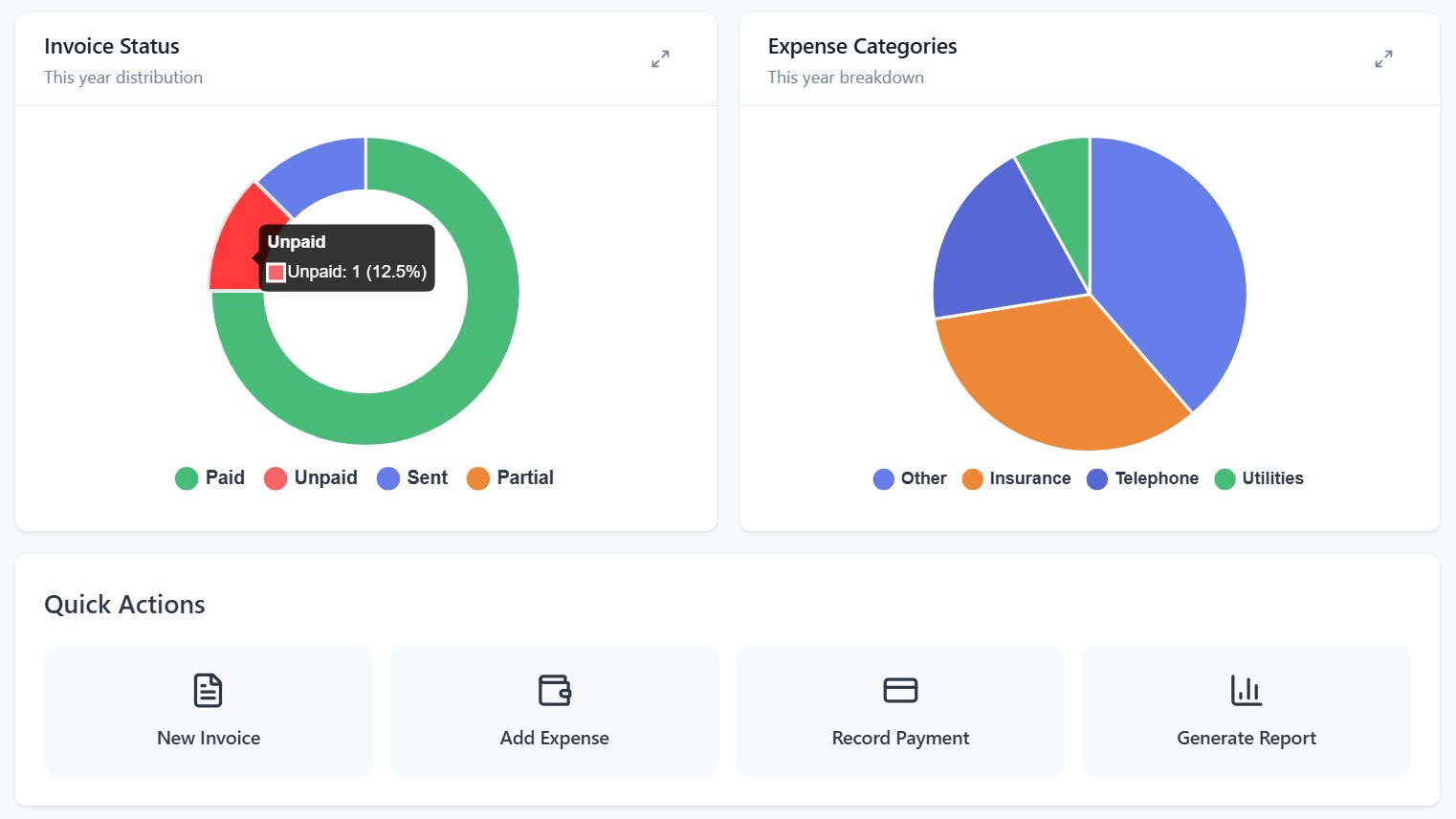The image size is (1456, 819).
Task: Toggle the Utilities legend item
Action: pyautogui.click(x=1259, y=478)
